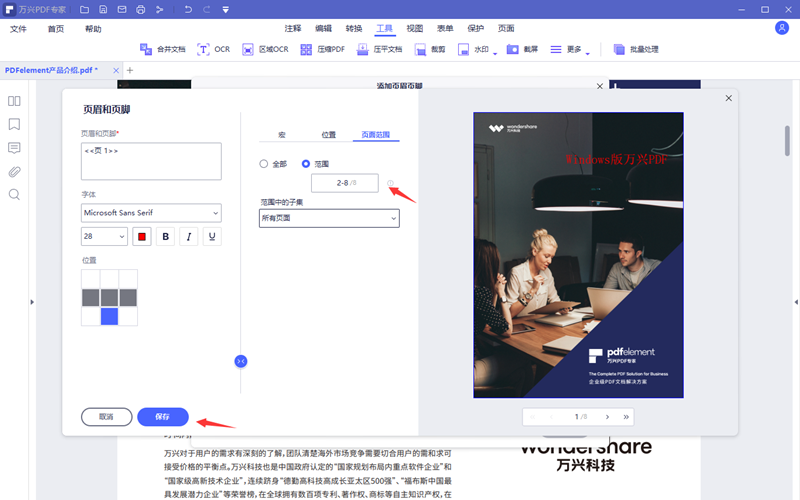
Task: Open the red font color swatch
Action: pos(141,237)
